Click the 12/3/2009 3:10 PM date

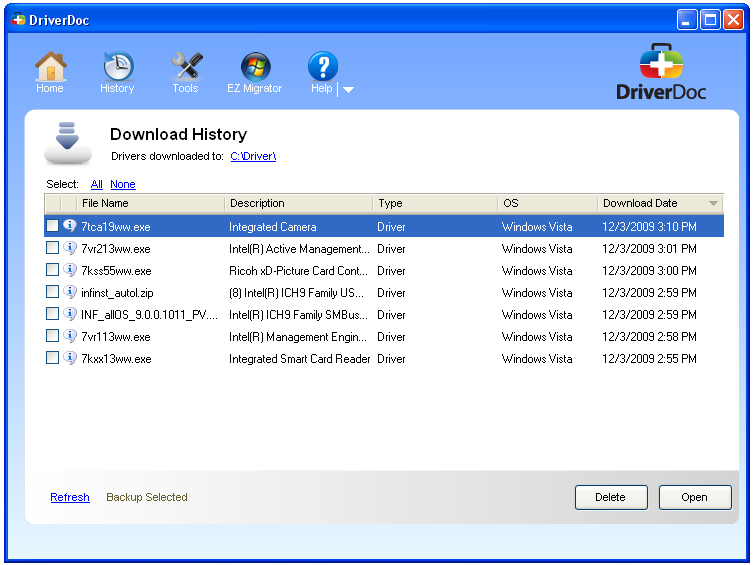pos(649,227)
